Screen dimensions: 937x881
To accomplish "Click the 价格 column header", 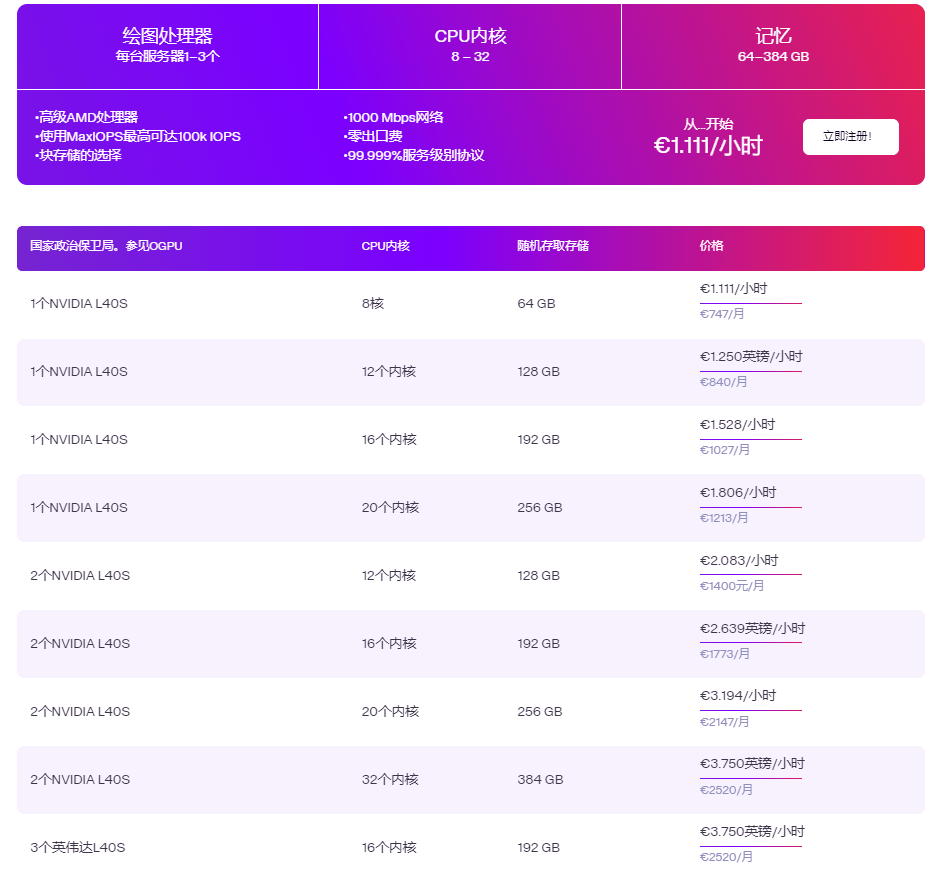I will tap(711, 246).
